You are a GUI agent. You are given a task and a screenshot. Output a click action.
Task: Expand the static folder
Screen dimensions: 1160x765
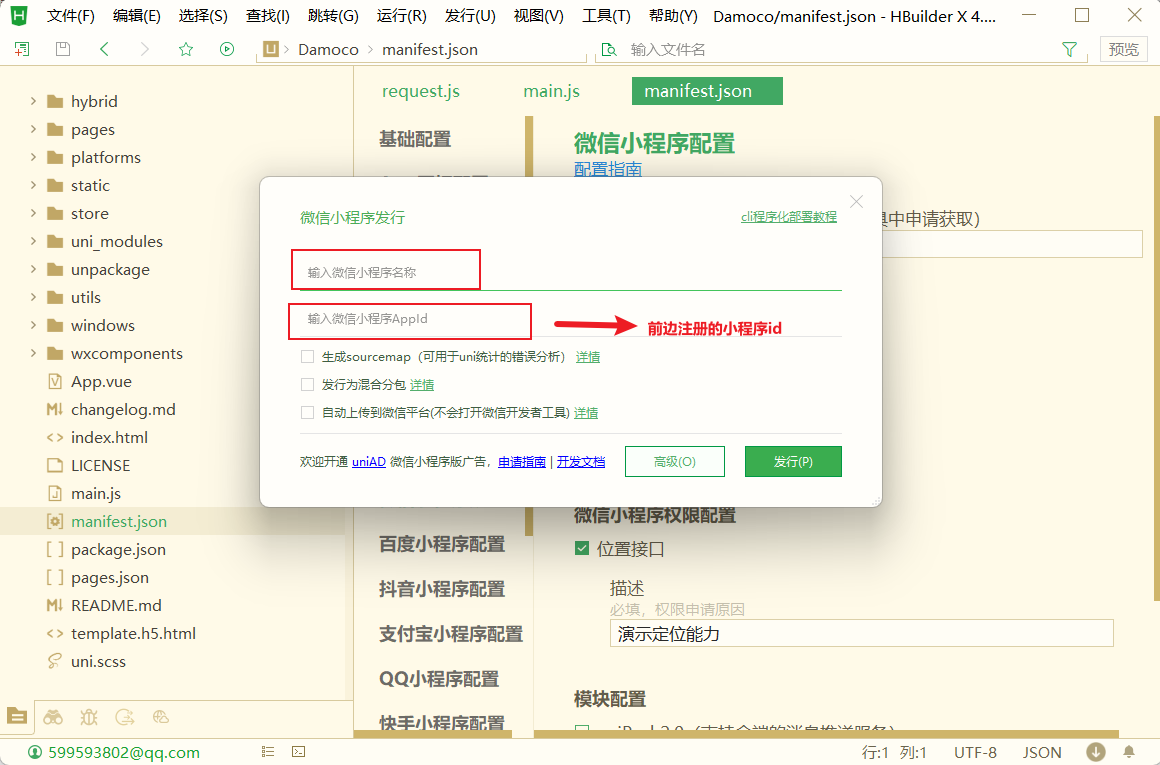pos(33,185)
